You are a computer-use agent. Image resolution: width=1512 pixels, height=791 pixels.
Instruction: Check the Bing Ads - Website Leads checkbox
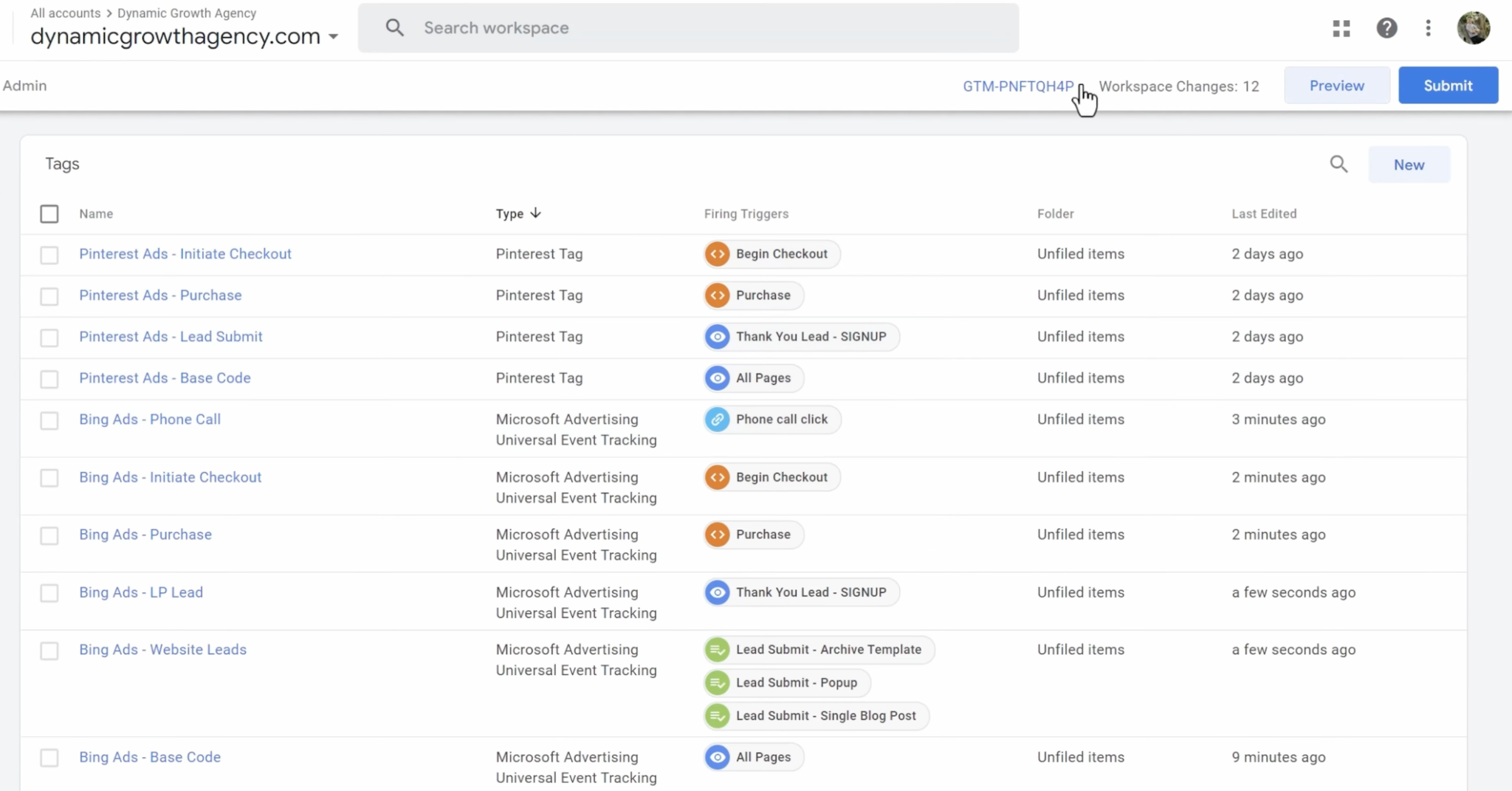(x=49, y=651)
